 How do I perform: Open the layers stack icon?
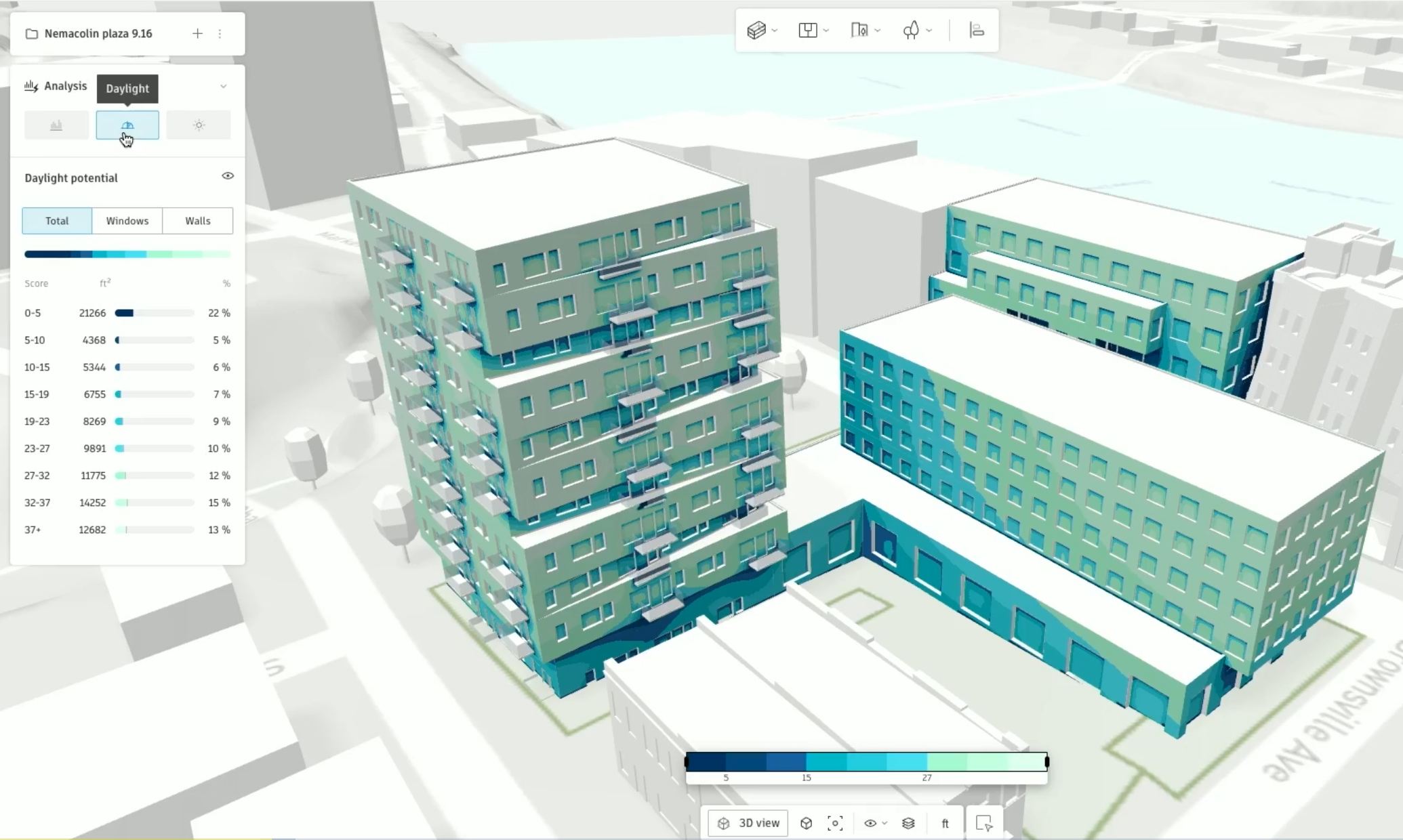click(x=908, y=823)
